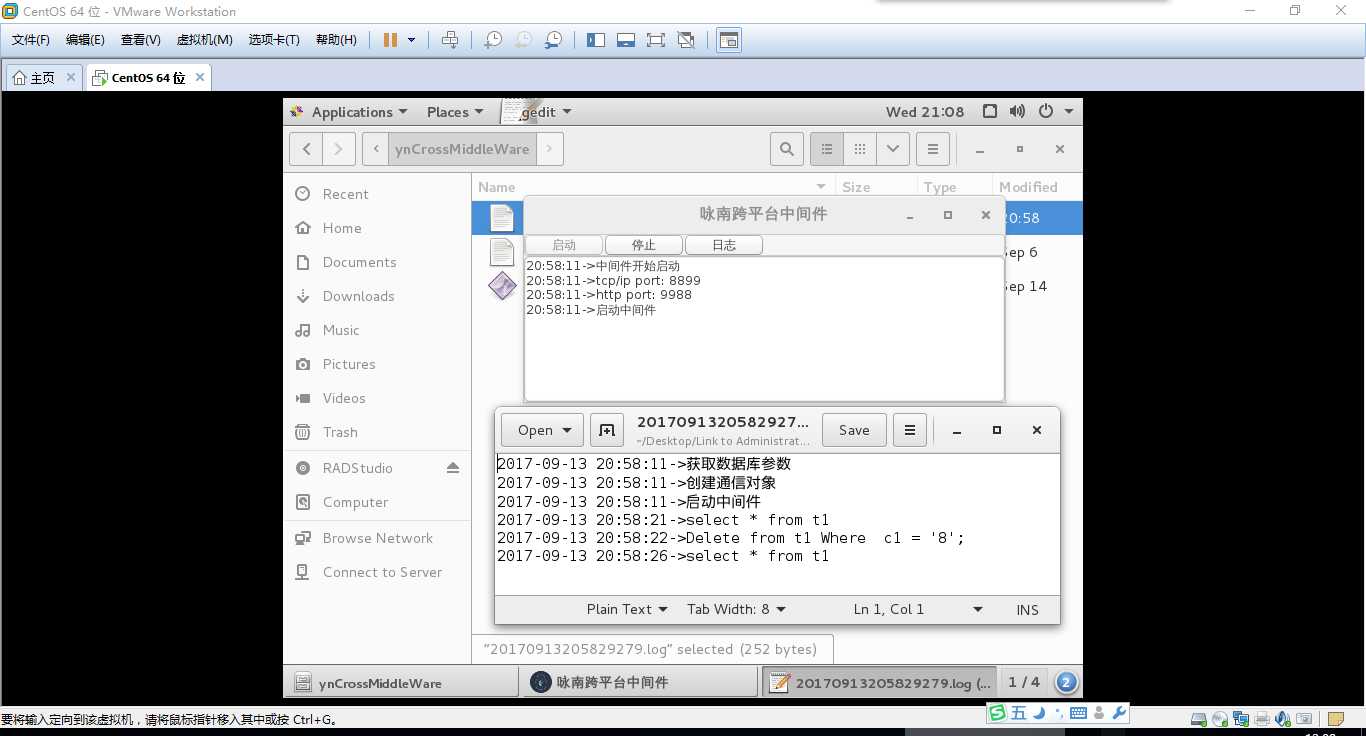This screenshot has width=1366, height=736.
Task: Click the Save button in gedit
Action: 854,430
